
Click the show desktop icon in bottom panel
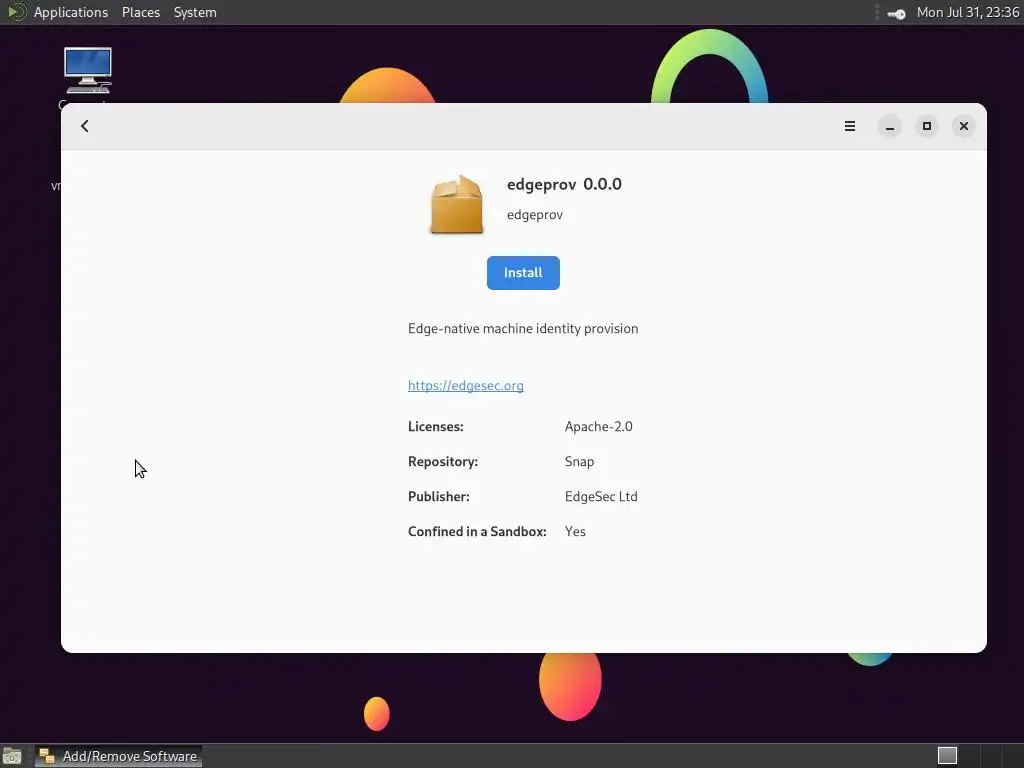point(12,756)
